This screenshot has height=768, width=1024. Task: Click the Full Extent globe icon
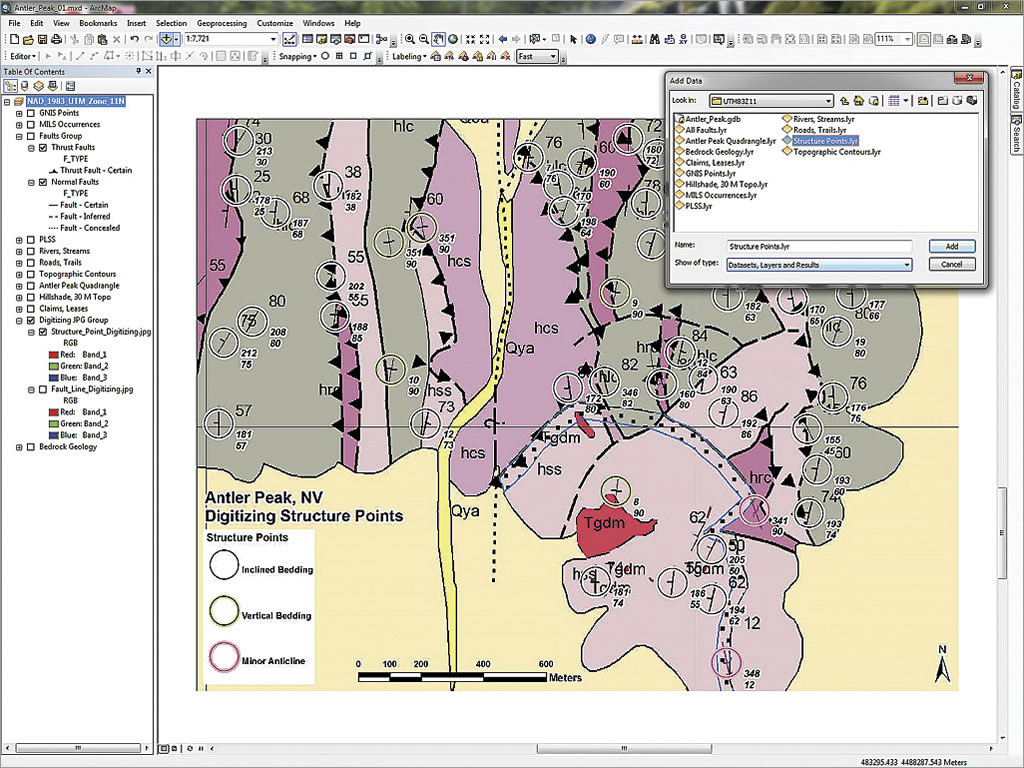pos(453,39)
